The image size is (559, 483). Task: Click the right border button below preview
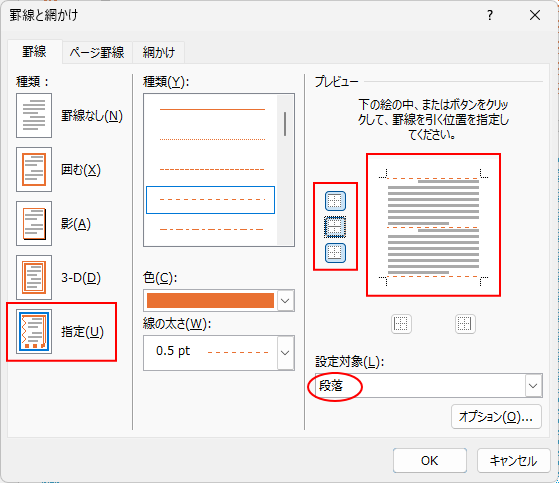[465, 324]
